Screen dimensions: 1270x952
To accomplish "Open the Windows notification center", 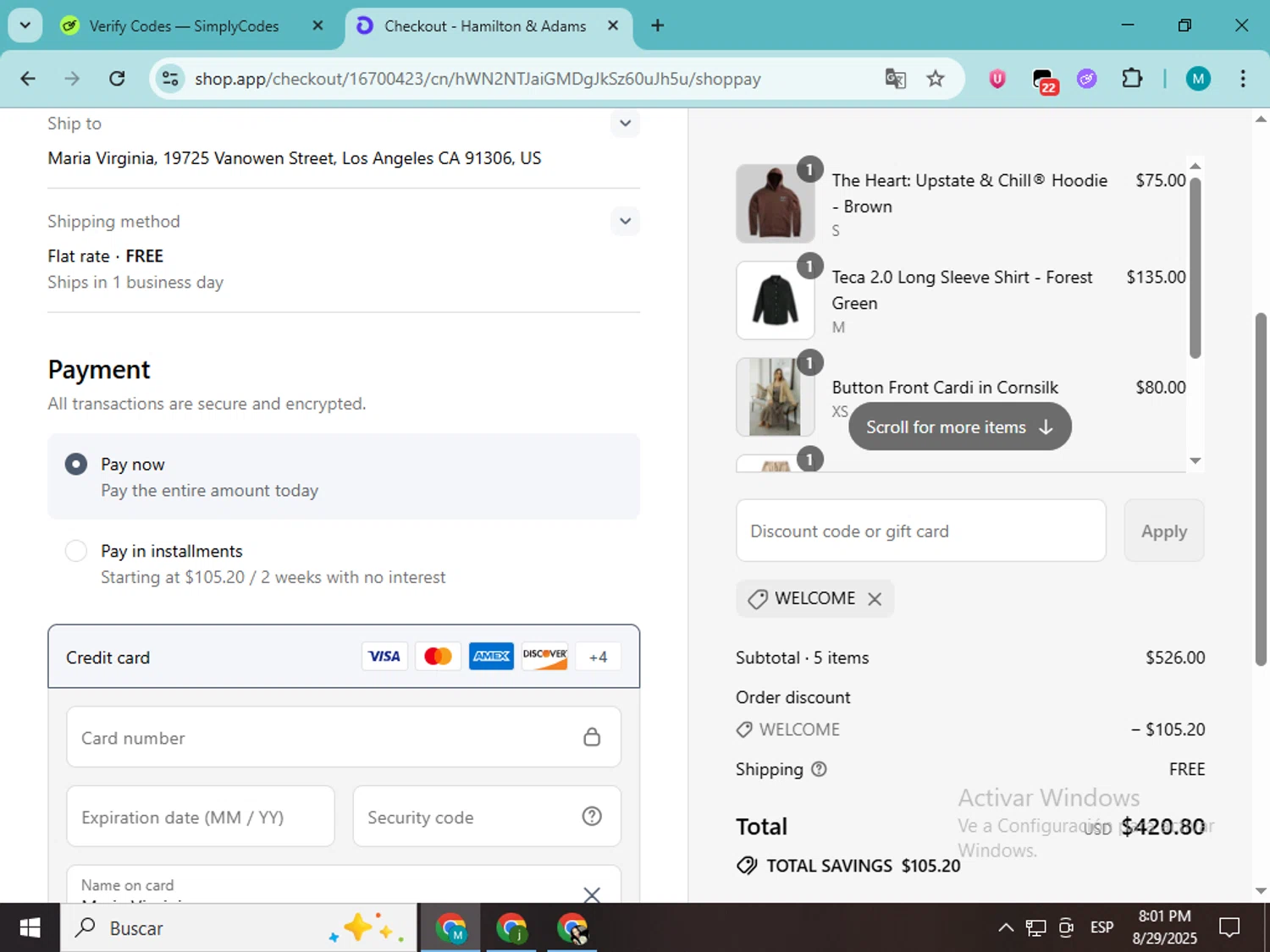I will coord(1229,928).
